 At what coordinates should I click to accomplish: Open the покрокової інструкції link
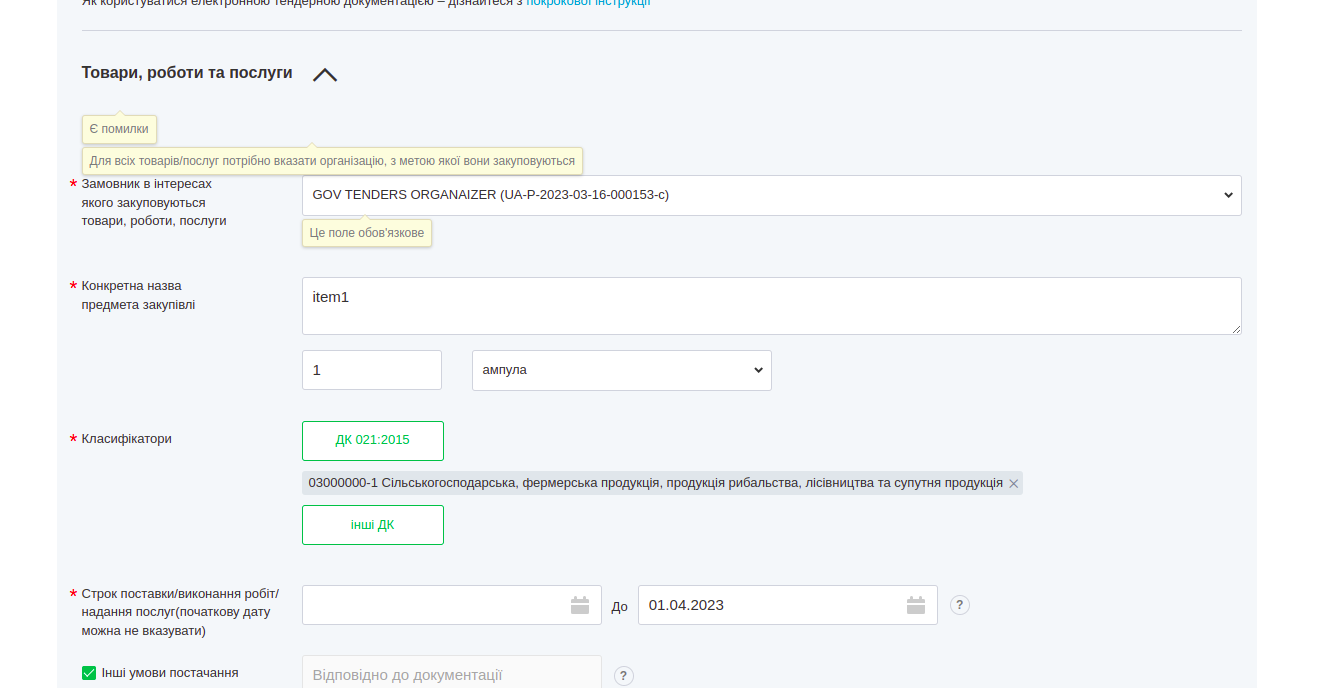pos(588,3)
